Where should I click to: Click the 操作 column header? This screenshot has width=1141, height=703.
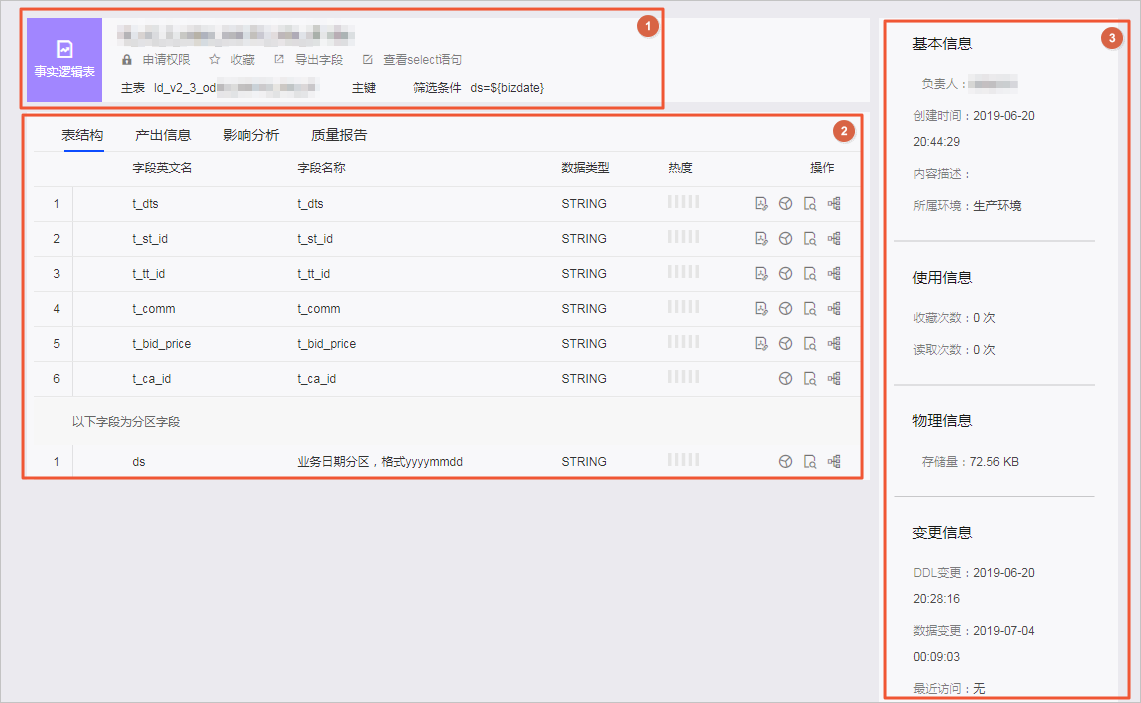[x=822, y=168]
